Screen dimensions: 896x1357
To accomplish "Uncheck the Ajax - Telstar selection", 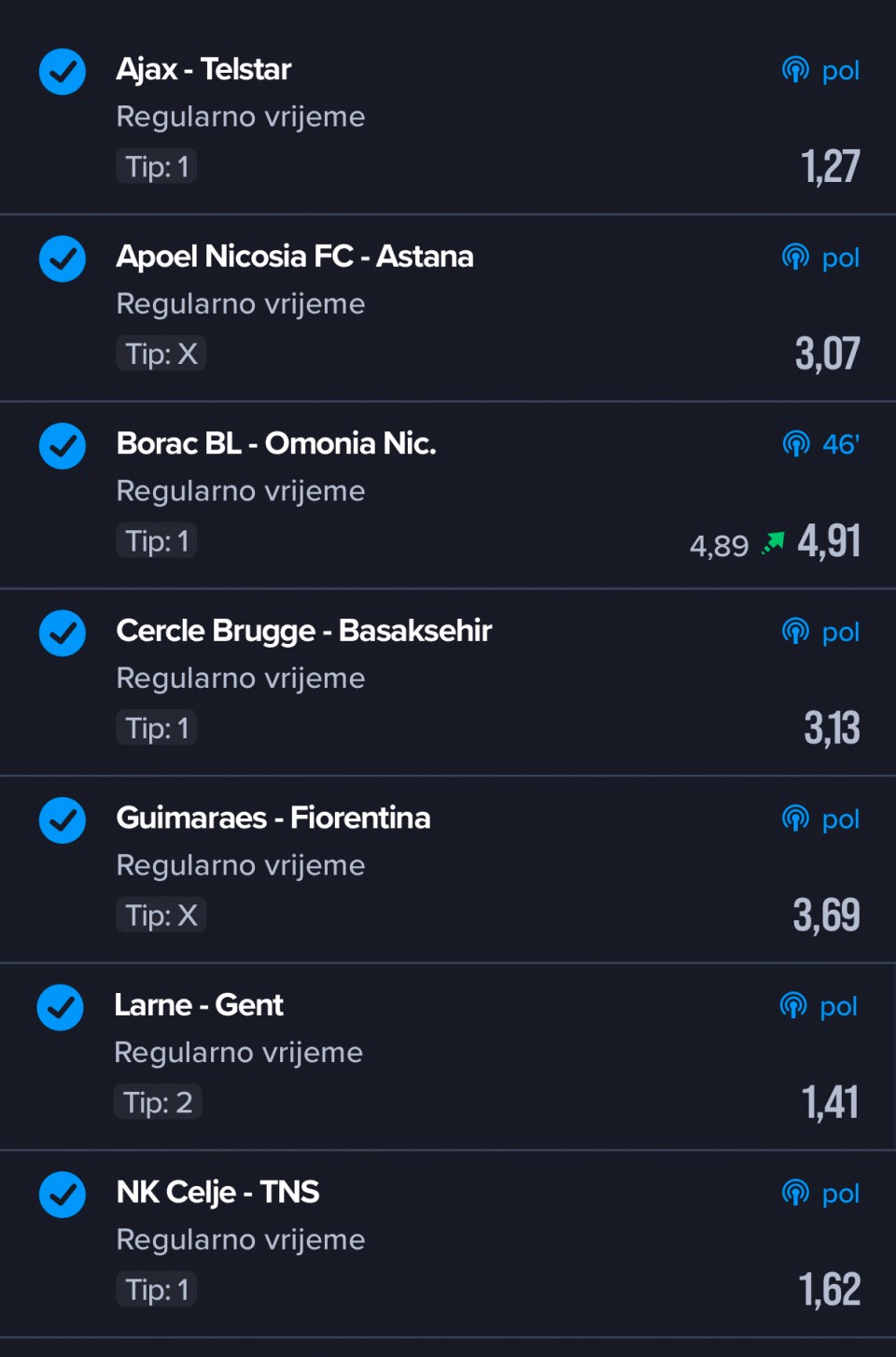I will click(x=63, y=72).
